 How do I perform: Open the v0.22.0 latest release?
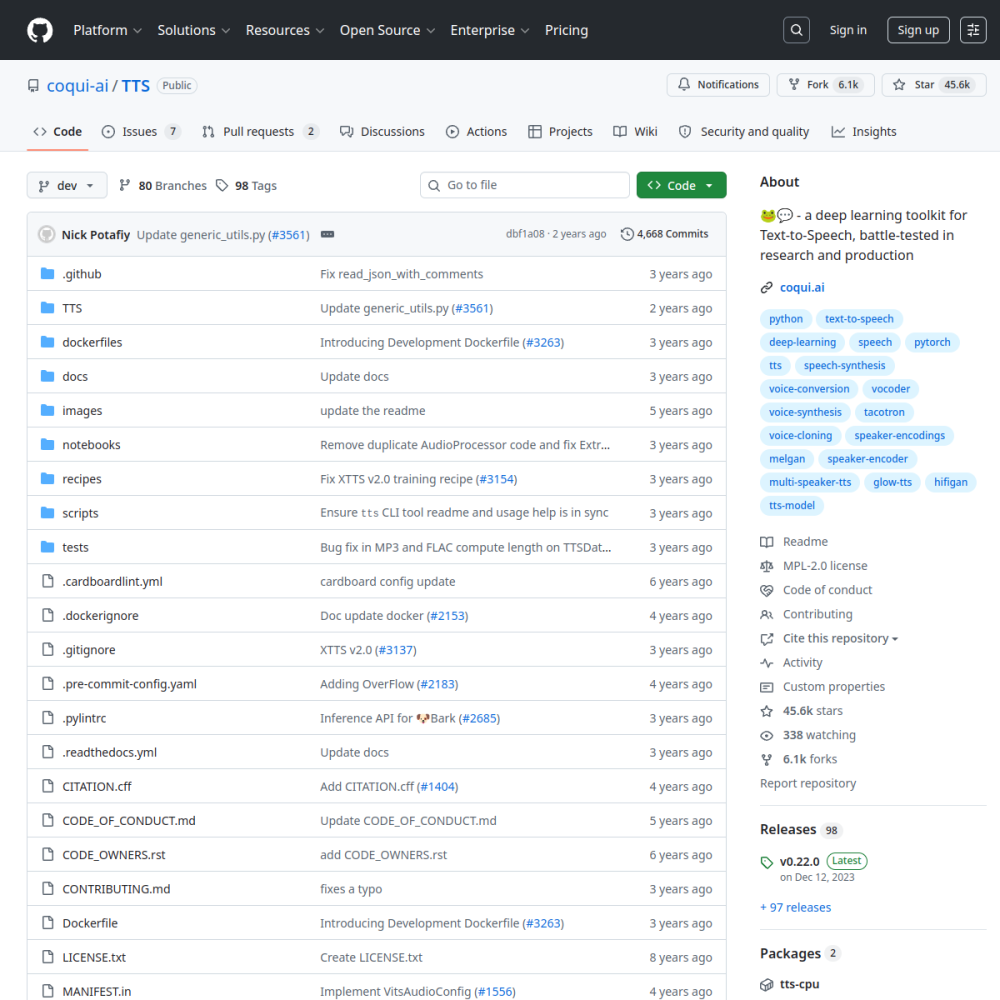pos(799,862)
